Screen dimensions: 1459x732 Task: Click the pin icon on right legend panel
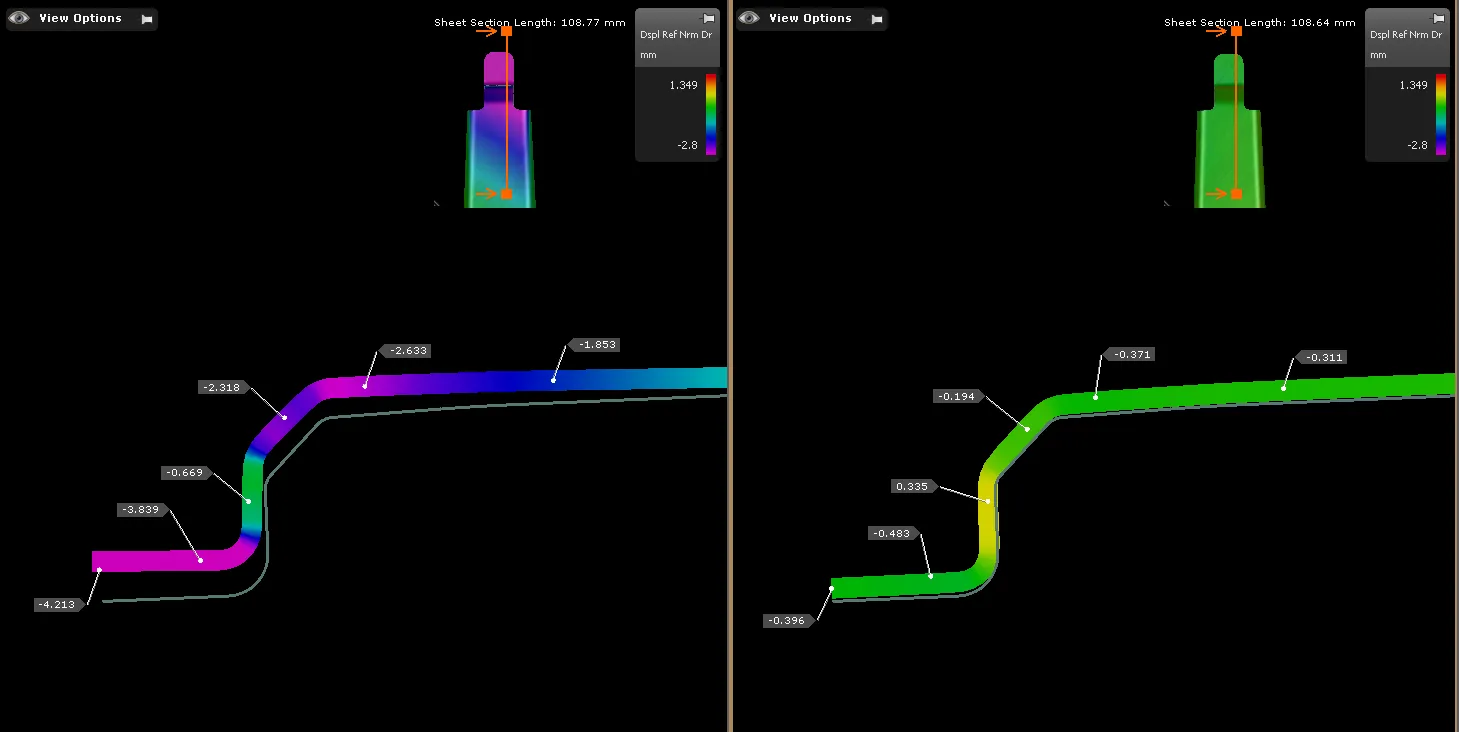pyautogui.click(x=1439, y=18)
